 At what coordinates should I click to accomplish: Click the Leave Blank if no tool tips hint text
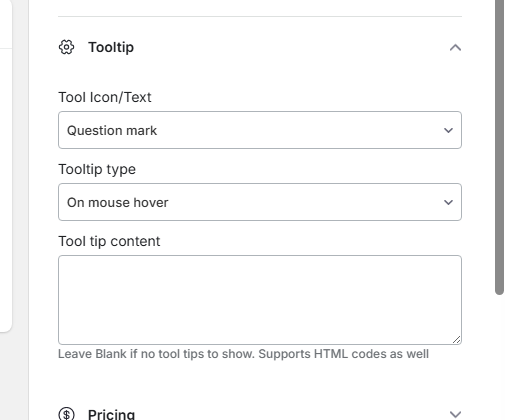[x=243, y=354]
